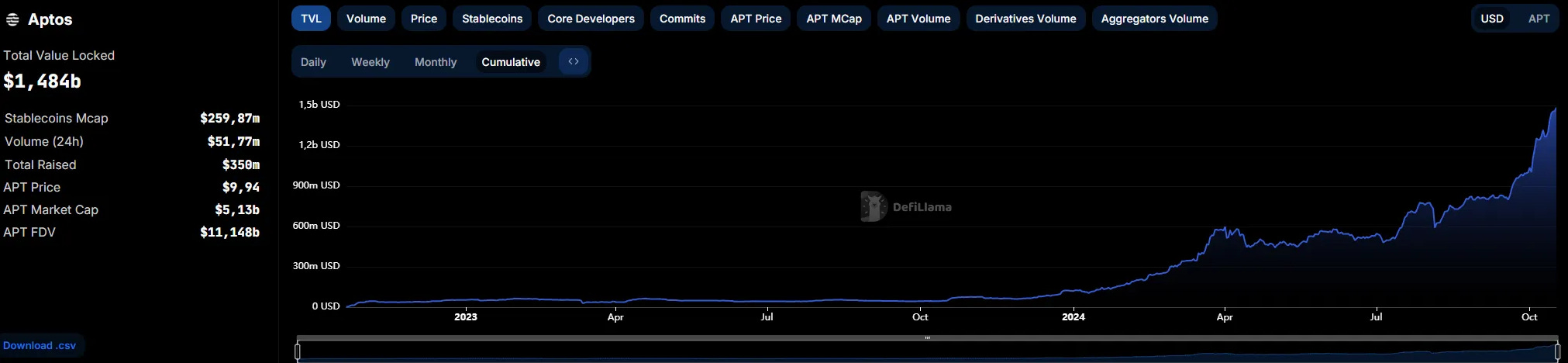Click the 2024 x-axis label

click(x=1073, y=316)
